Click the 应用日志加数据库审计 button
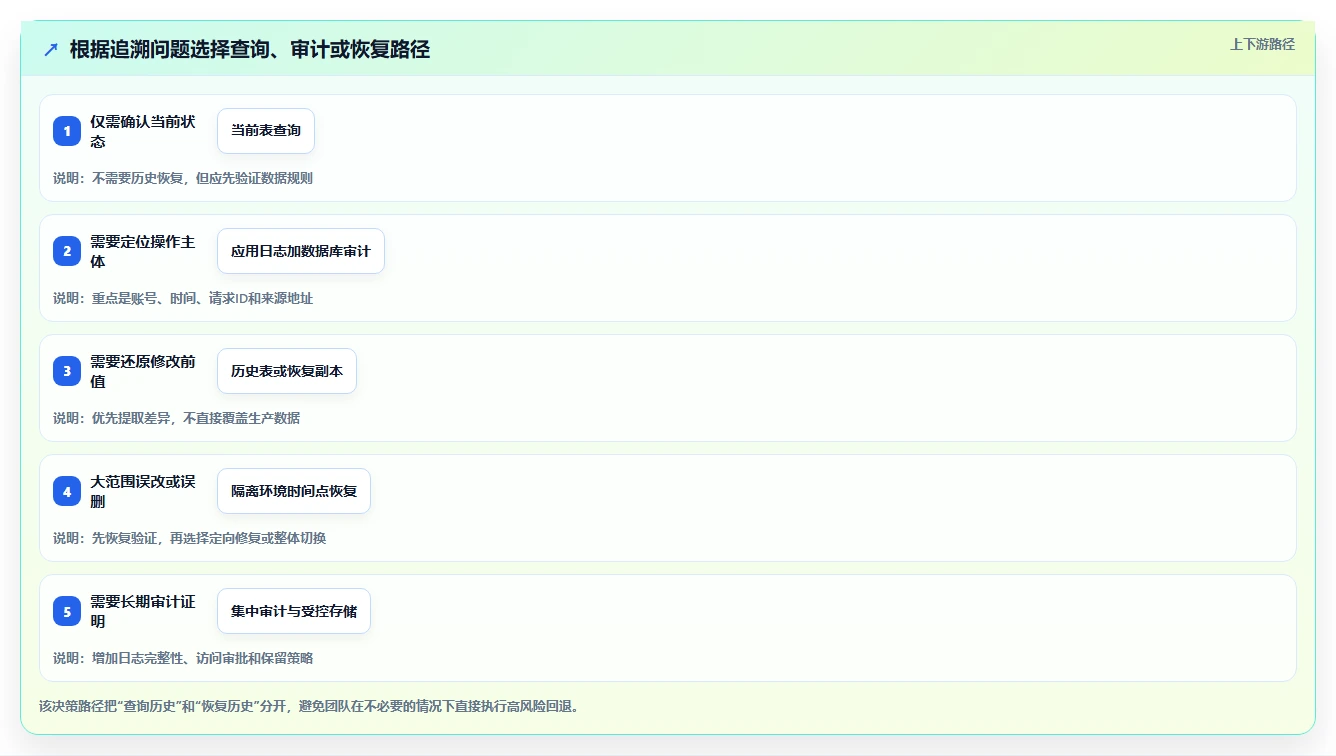1336x756 pixels. point(301,251)
